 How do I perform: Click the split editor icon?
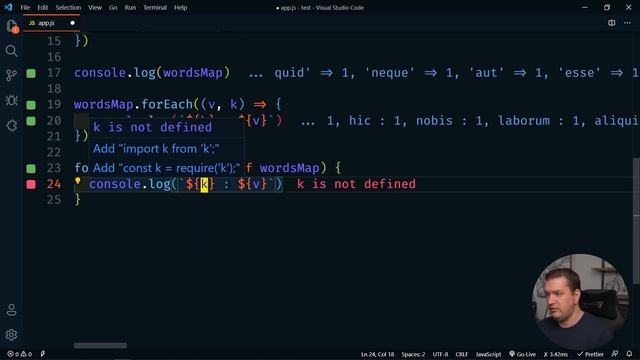[611, 23]
